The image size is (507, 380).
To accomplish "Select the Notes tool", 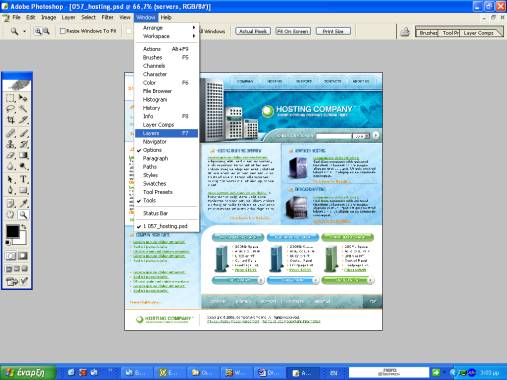I will point(11,203).
